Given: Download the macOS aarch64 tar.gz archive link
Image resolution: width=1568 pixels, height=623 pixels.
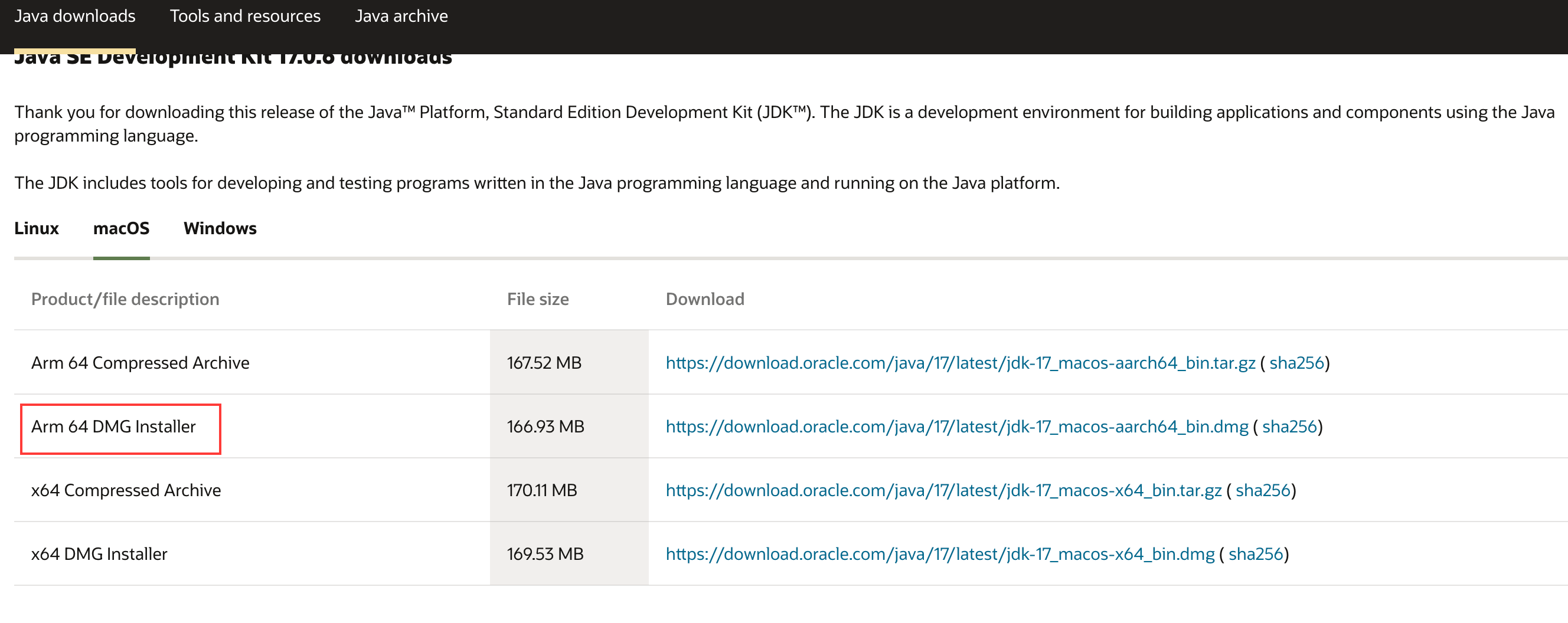Looking at the screenshot, I should point(960,363).
